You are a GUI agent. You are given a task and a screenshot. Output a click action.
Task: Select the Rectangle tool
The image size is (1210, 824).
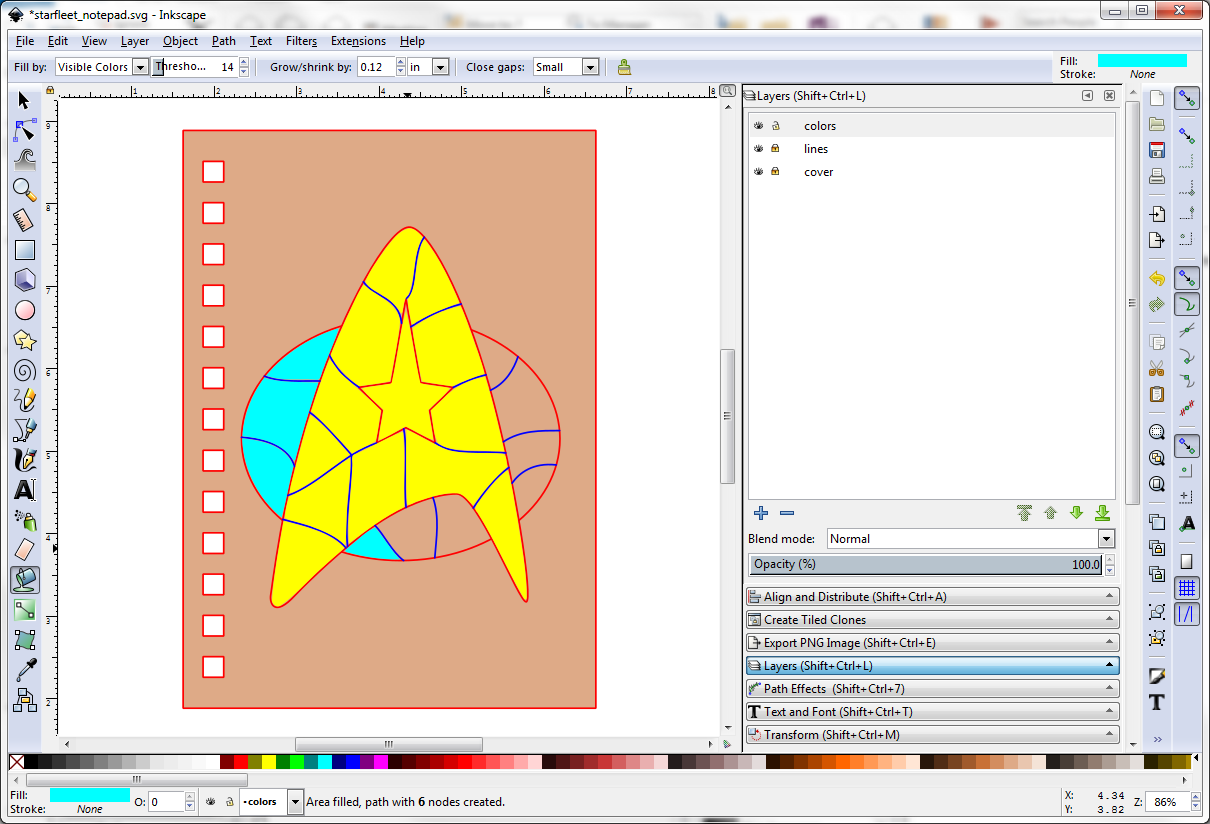[x=24, y=250]
